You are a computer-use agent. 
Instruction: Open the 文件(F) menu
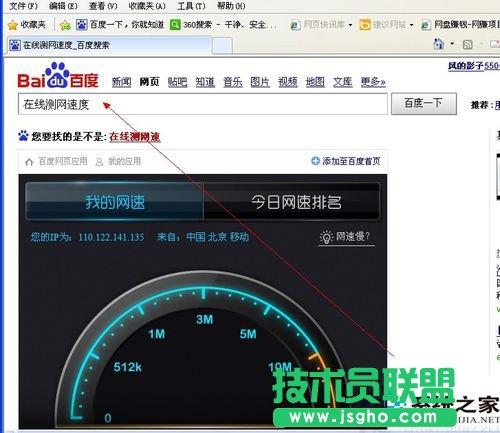pos(23,6)
